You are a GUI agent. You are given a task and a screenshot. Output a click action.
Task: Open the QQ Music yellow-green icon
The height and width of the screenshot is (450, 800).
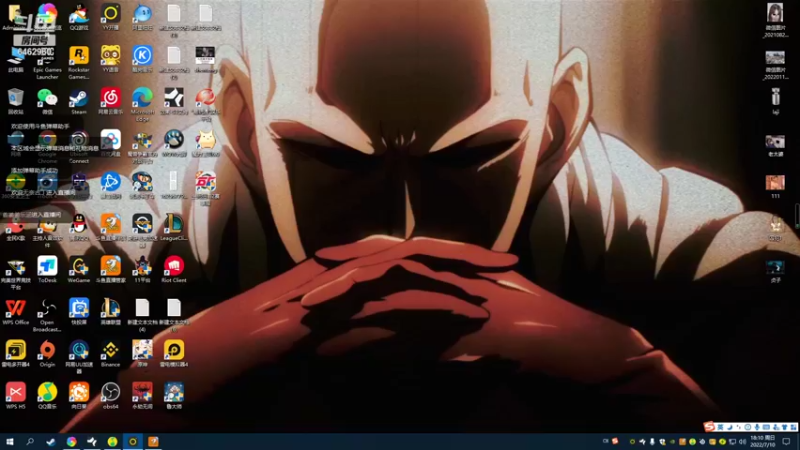47,392
